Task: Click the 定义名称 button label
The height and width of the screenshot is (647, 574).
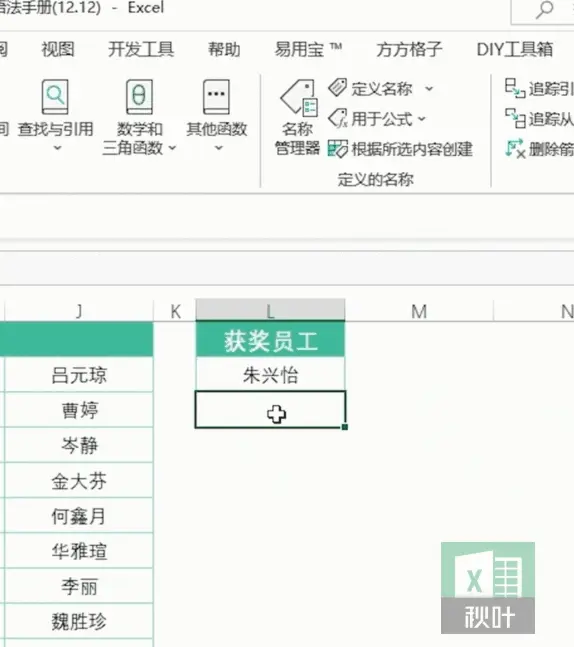Action: (x=382, y=88)
